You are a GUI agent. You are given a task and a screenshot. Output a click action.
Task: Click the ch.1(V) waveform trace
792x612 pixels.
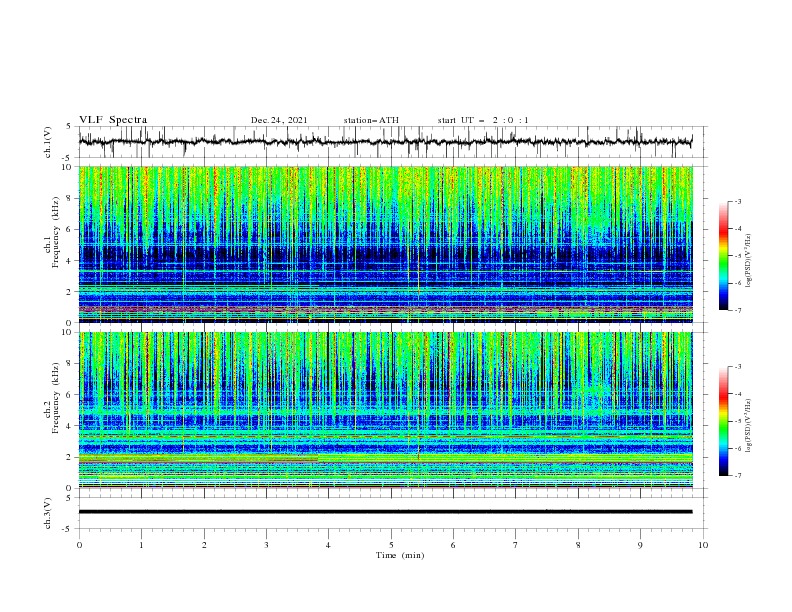tap(386, 141)
